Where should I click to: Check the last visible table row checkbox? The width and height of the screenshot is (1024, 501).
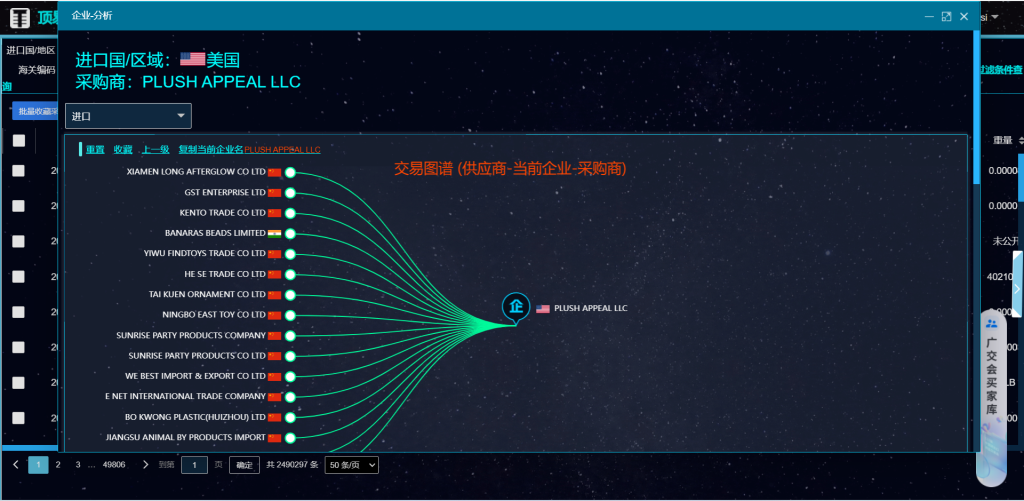[x=19, y=418]
